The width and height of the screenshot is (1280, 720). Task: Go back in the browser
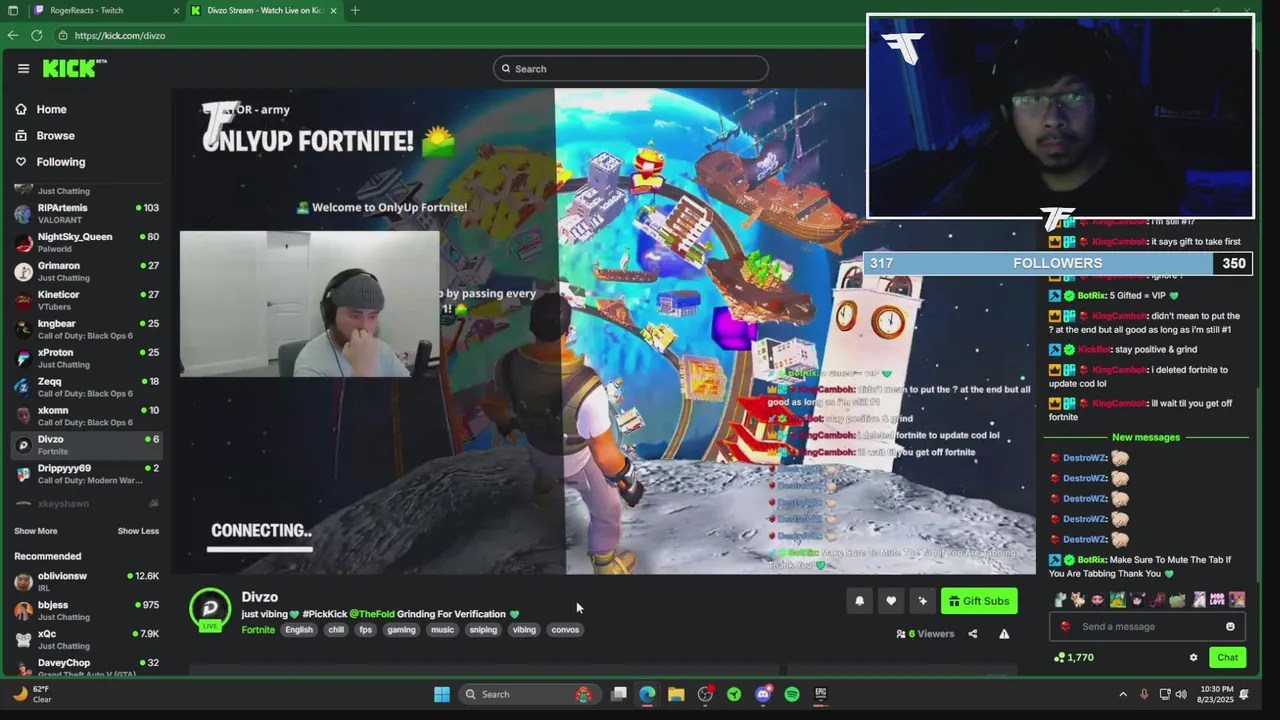[x=13, y=35]
